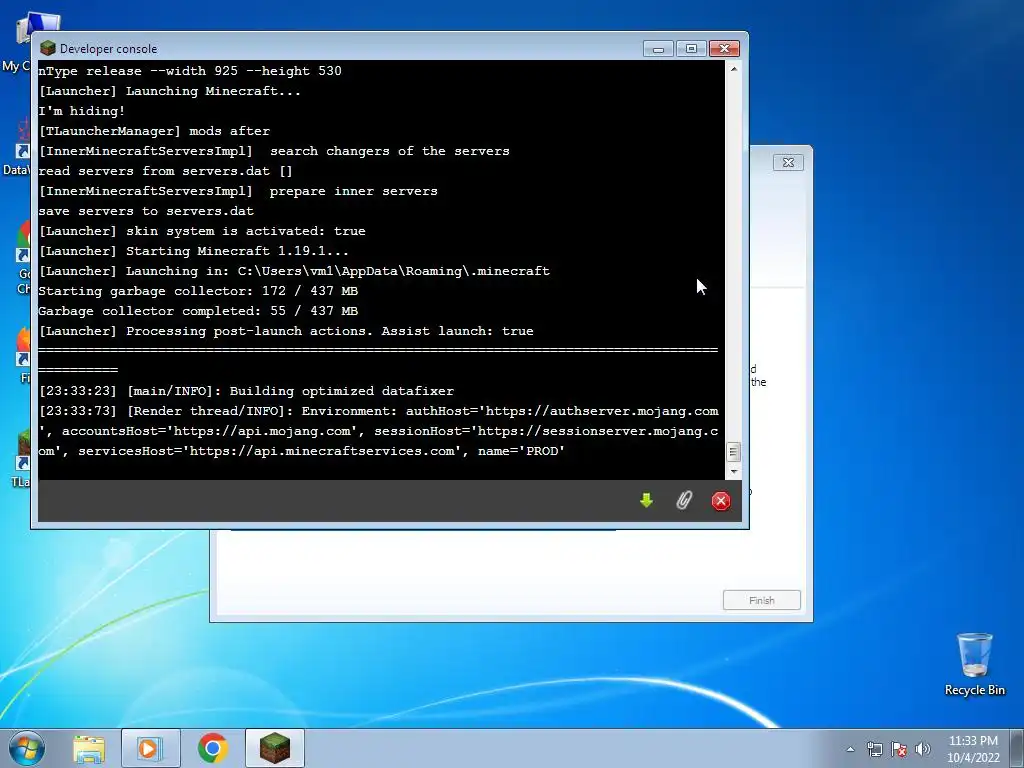Open the Recycle Bin desktop icon
The width and height of the screenshot is (1024, 768).
pyautogui.click(x=974, y=664)
